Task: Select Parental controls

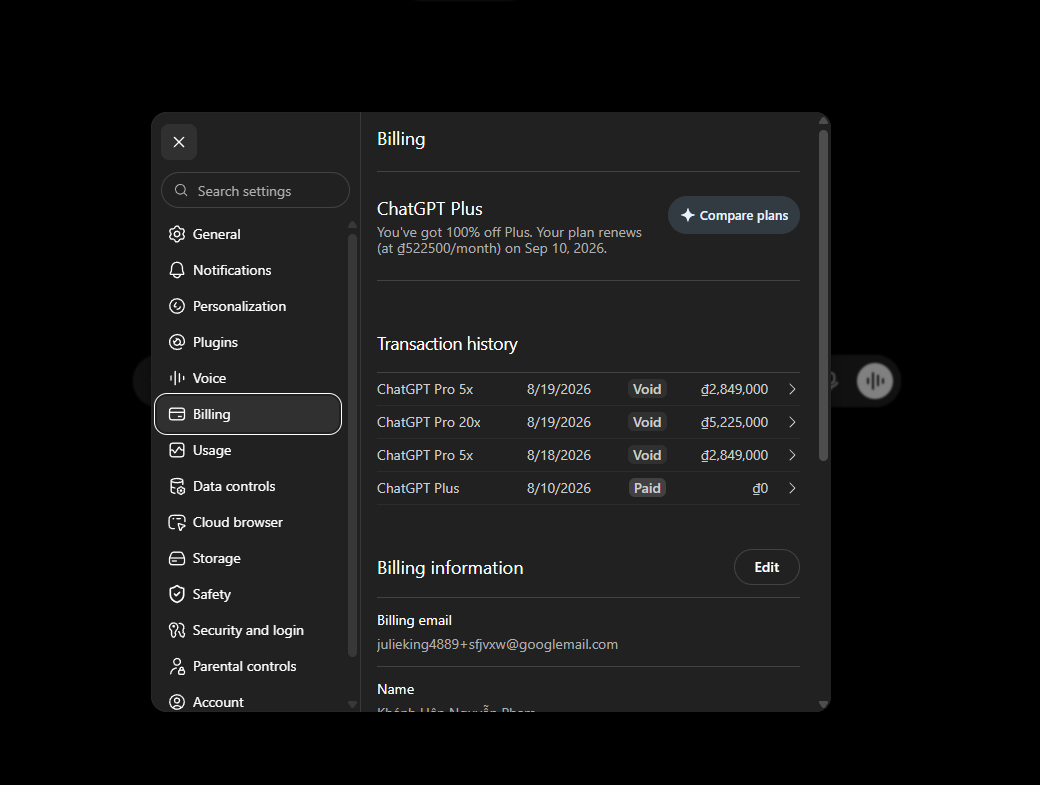Action: point(248,666)
